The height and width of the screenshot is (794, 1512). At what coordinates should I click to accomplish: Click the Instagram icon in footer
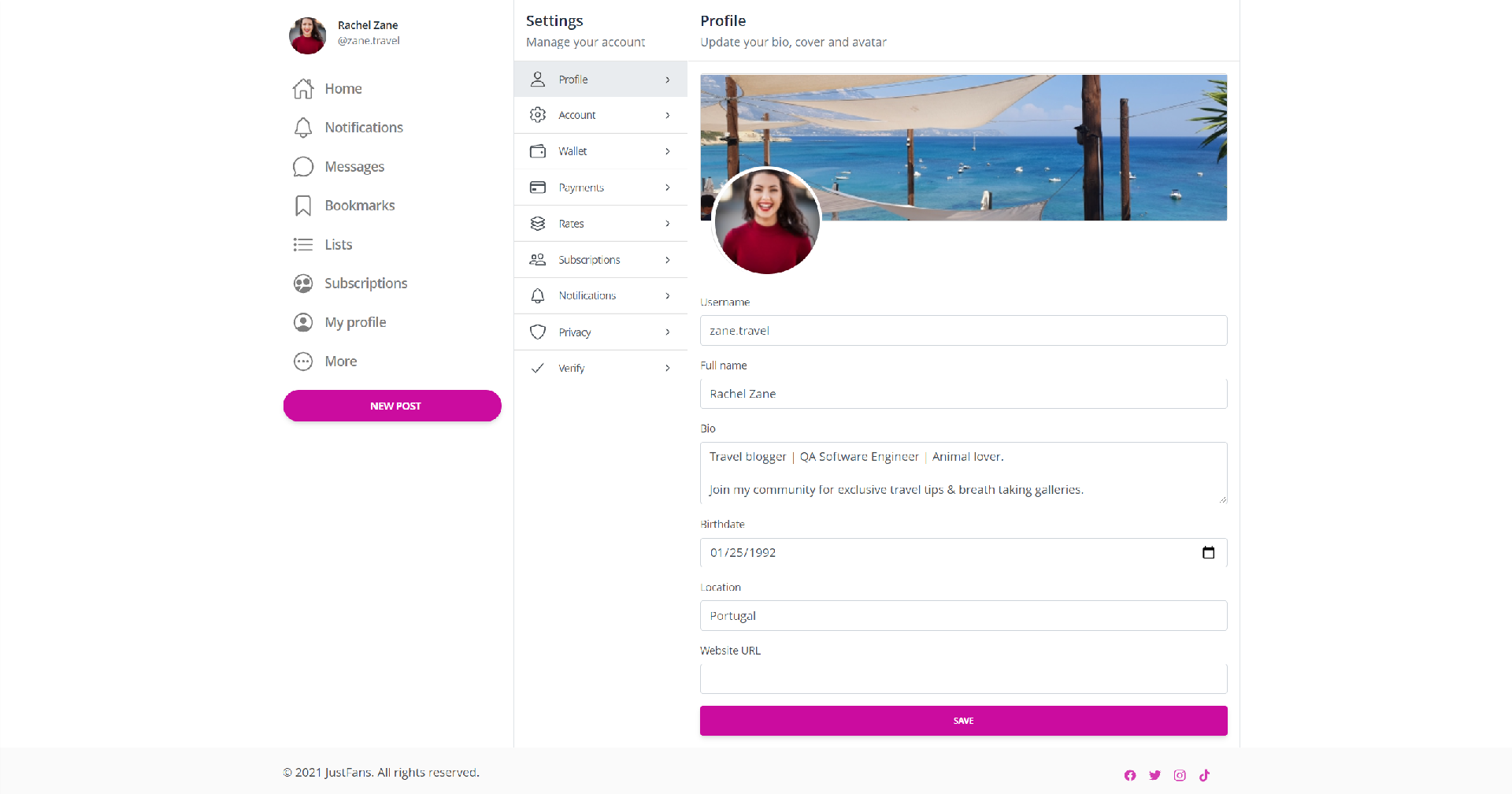coord(1180,775)
